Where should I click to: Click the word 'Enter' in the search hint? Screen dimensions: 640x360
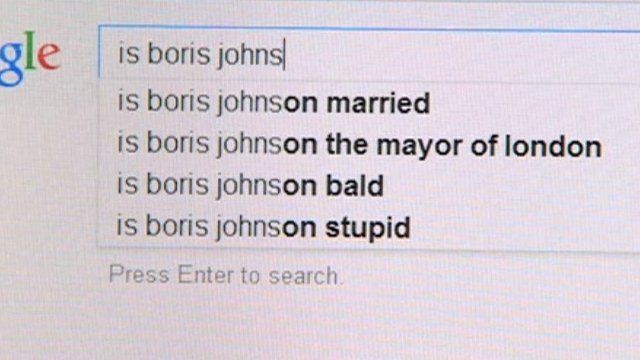pyautogui.click(x=206, y=274)
